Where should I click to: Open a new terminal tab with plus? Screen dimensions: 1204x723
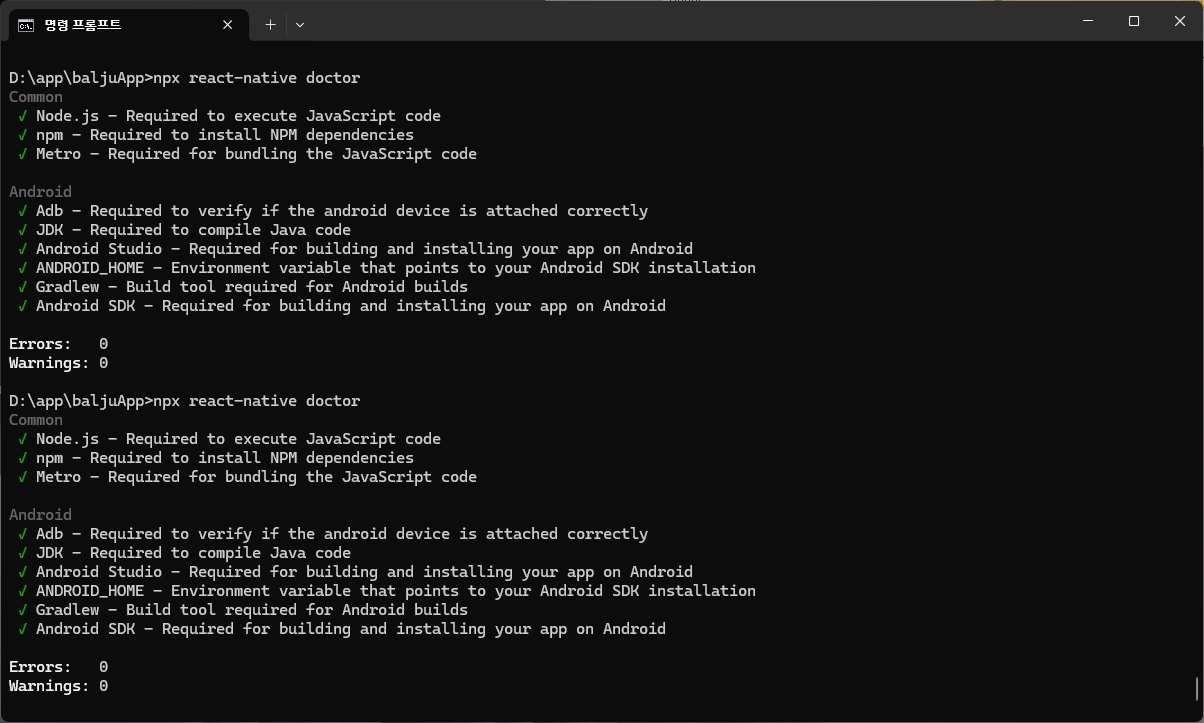coord(270,24)
